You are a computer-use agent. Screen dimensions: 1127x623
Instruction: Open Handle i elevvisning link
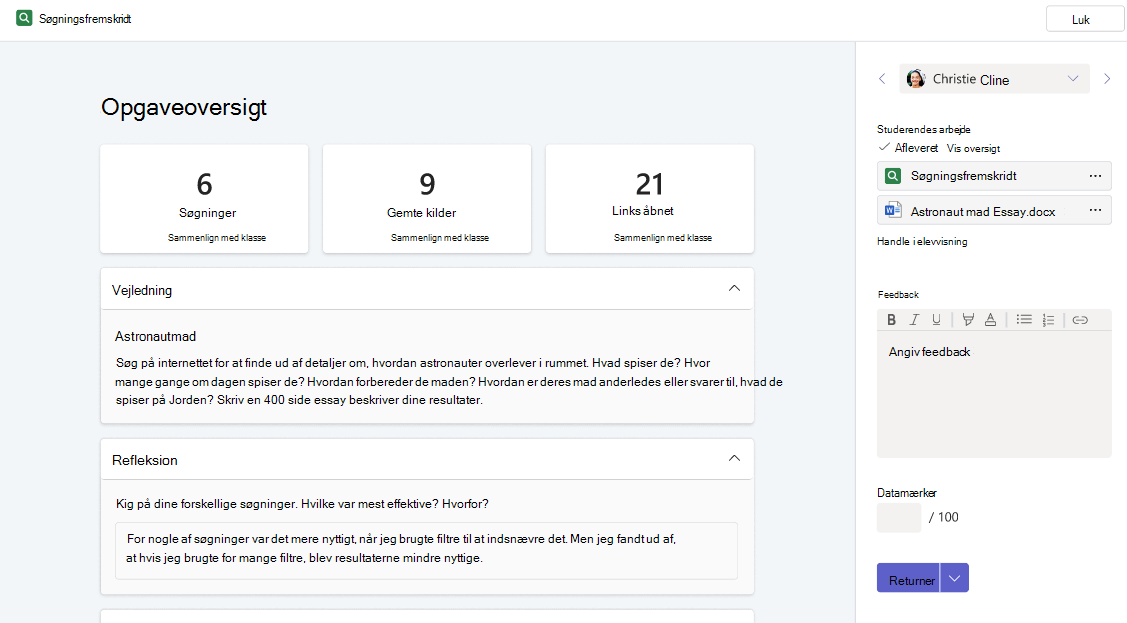[x=922, y=241]
